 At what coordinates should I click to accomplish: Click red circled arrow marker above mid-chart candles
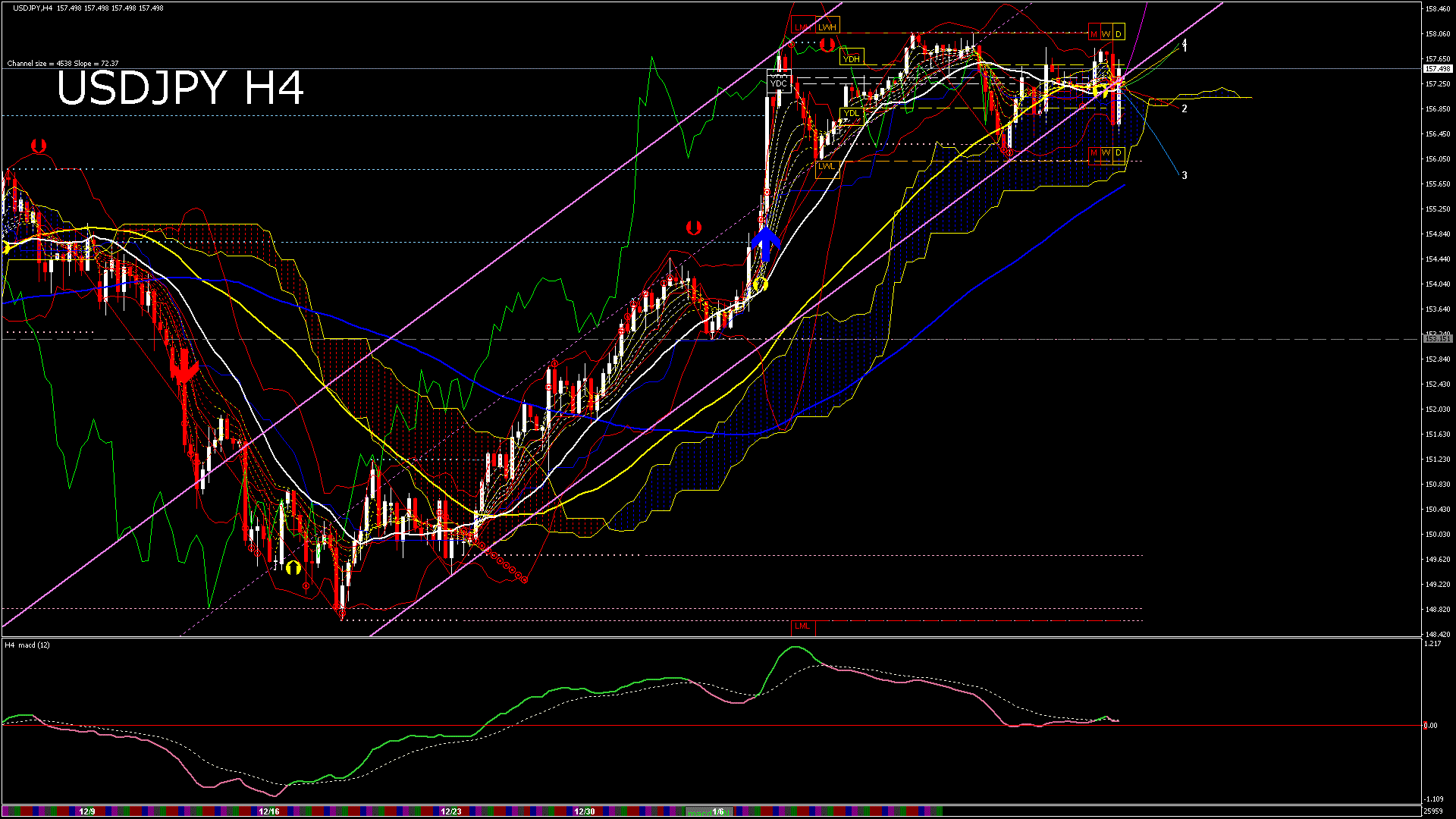pos(693,227)
